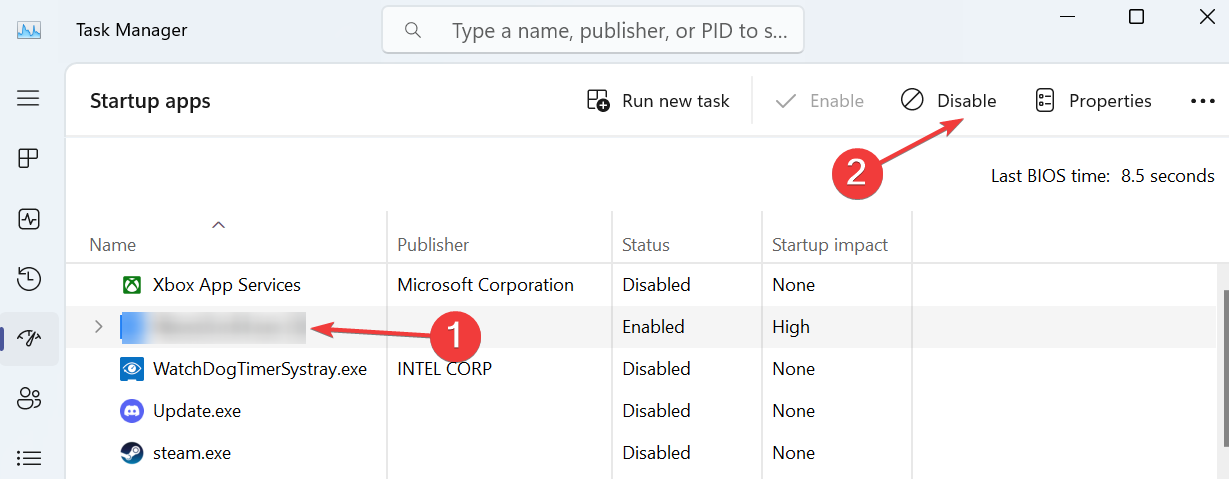Click Run new task
This screenshot has width=1229, height=479.
[658, 101]
